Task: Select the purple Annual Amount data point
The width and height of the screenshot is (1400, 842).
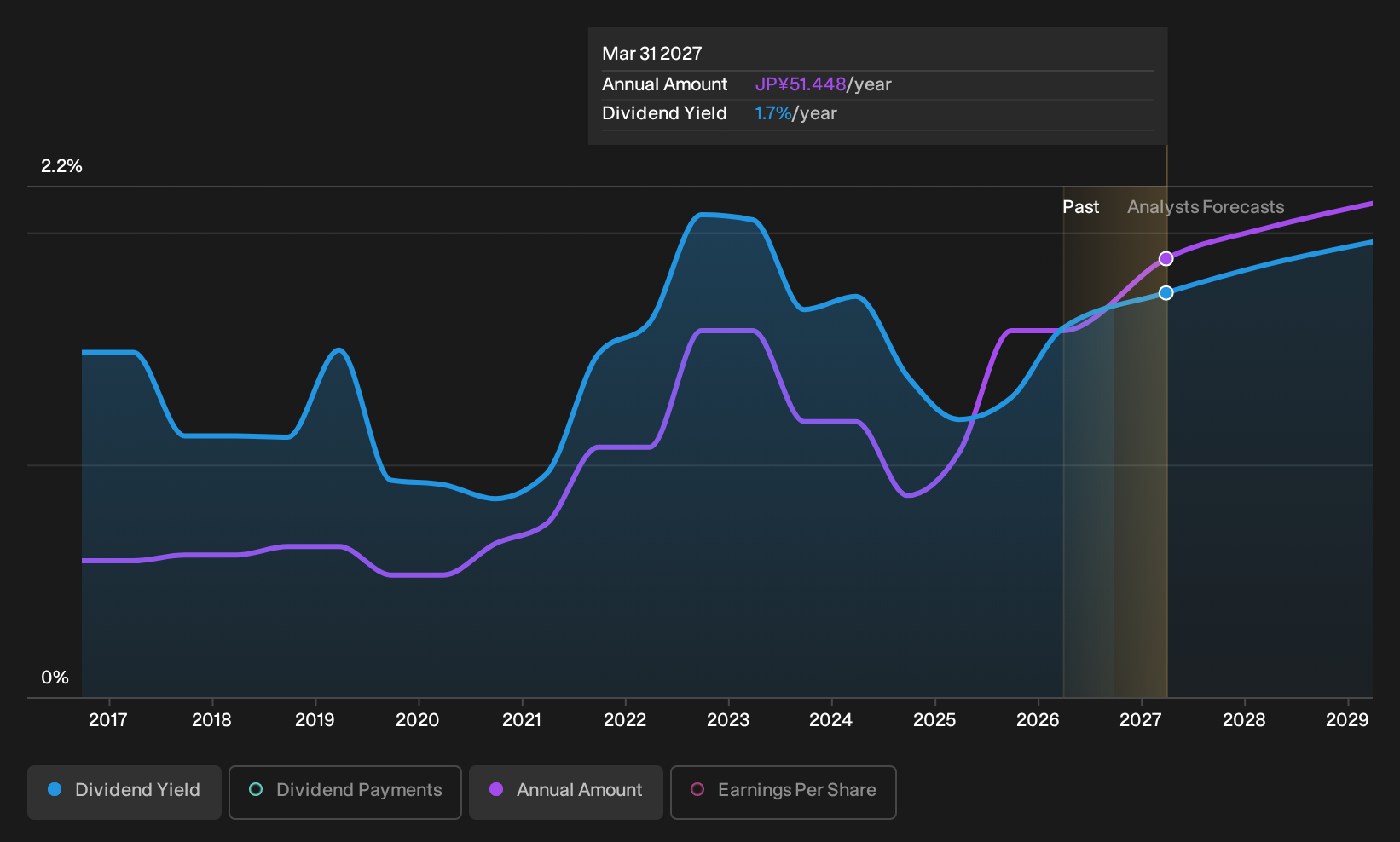Action: (x=1166, y=259)
